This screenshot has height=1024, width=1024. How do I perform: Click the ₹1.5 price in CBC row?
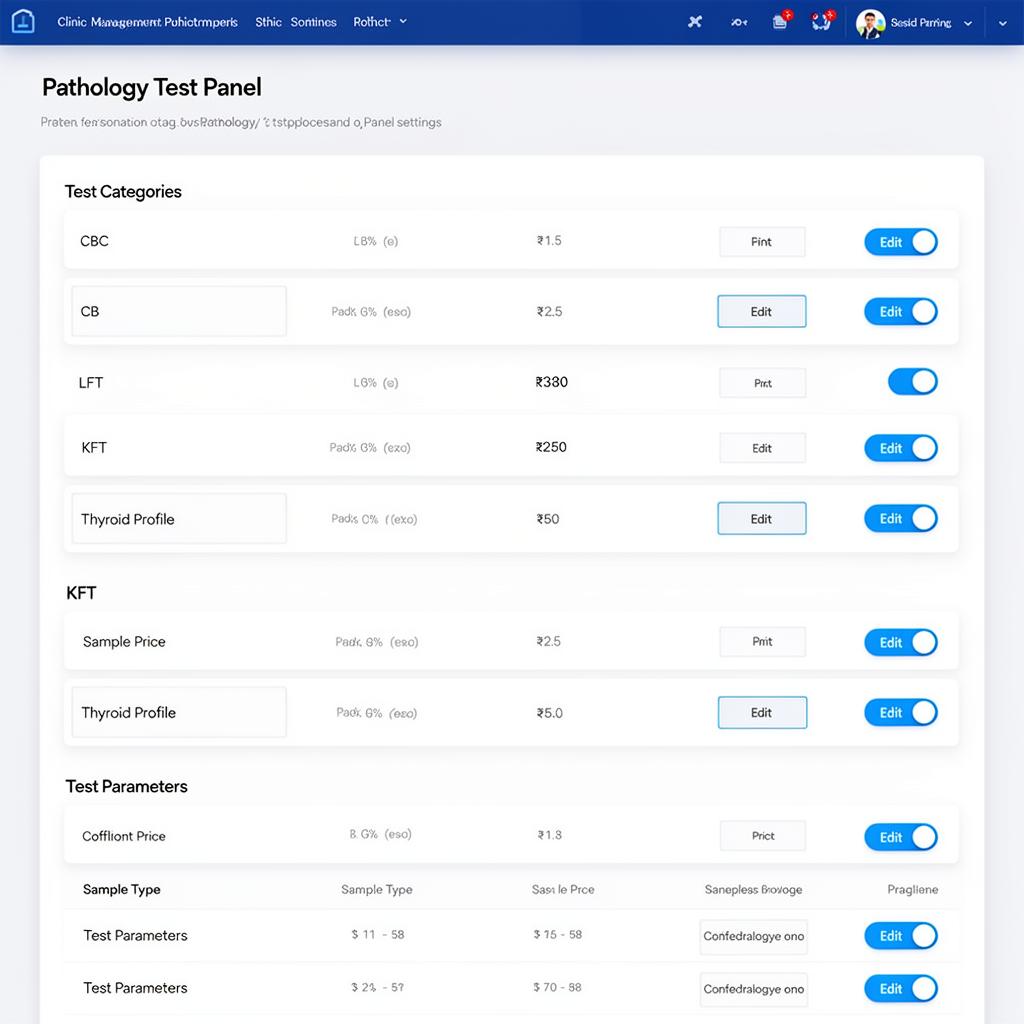[549, 241]
